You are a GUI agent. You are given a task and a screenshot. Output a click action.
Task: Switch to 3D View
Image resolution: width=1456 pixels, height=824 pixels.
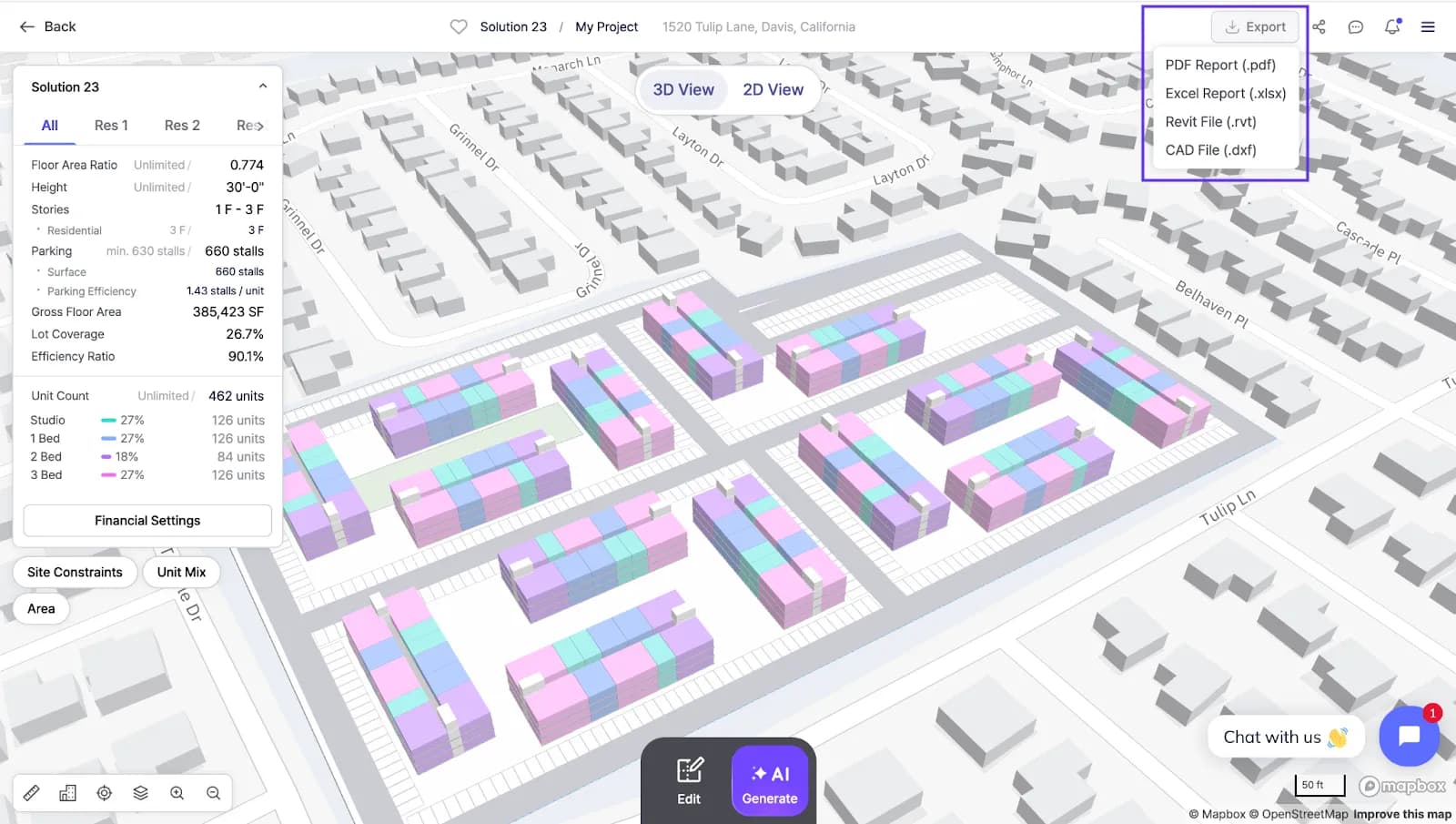click(x=683, y=89)
